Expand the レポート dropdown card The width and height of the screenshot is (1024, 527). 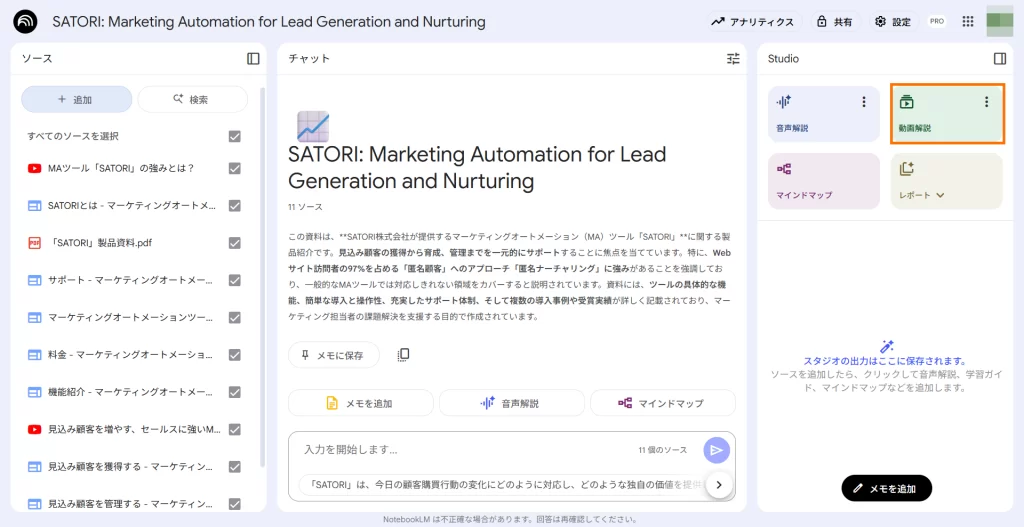coord(946,182)
